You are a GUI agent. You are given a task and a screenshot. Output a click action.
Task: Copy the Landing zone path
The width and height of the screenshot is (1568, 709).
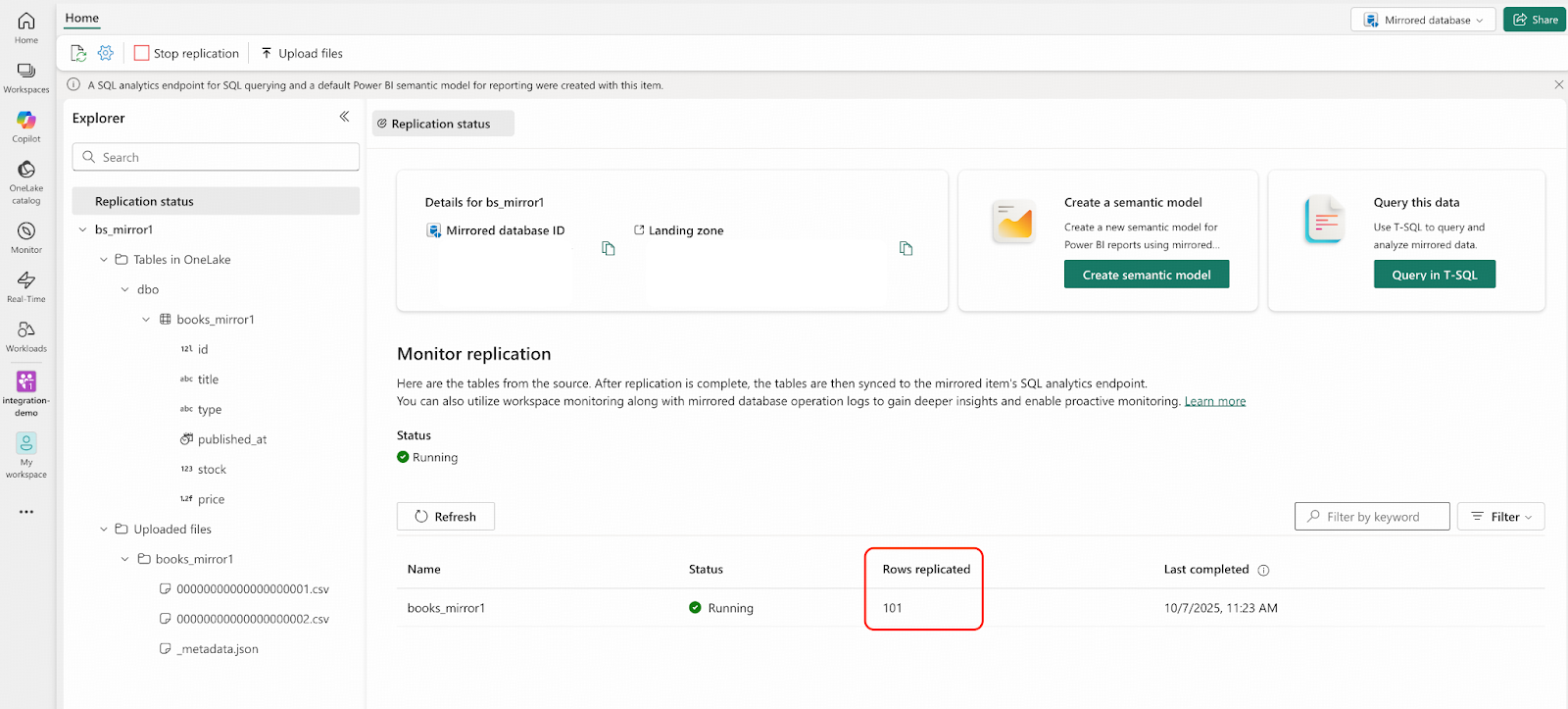point(906,249)
